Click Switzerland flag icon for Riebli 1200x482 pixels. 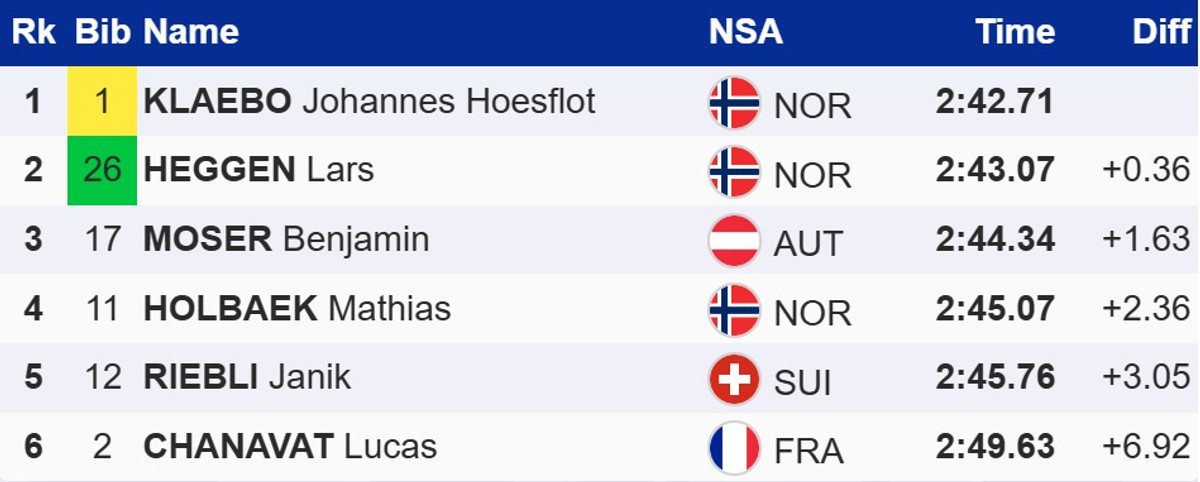pos(734,379)
